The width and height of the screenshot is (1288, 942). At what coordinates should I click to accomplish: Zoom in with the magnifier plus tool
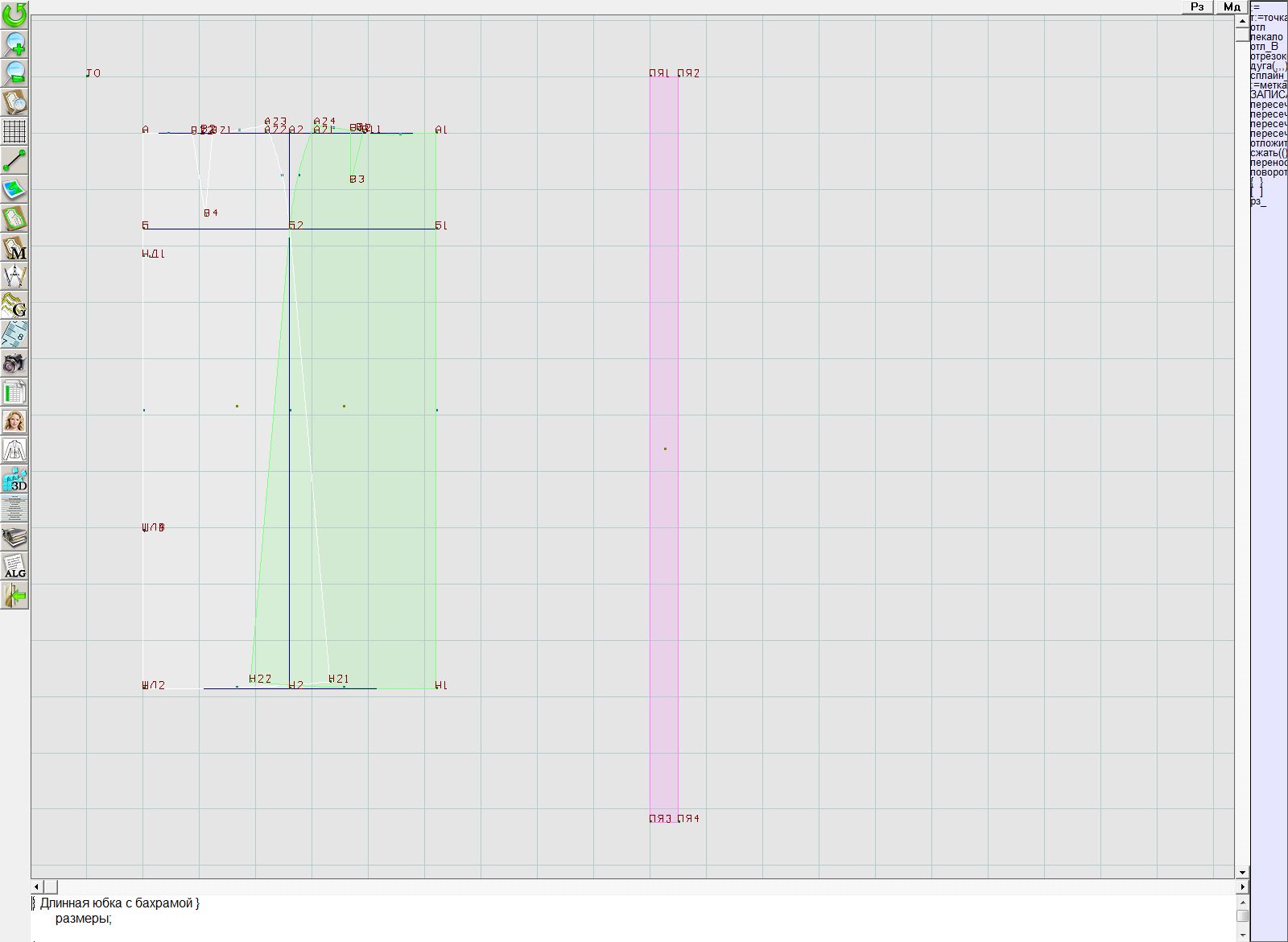(x=14, y=43)
